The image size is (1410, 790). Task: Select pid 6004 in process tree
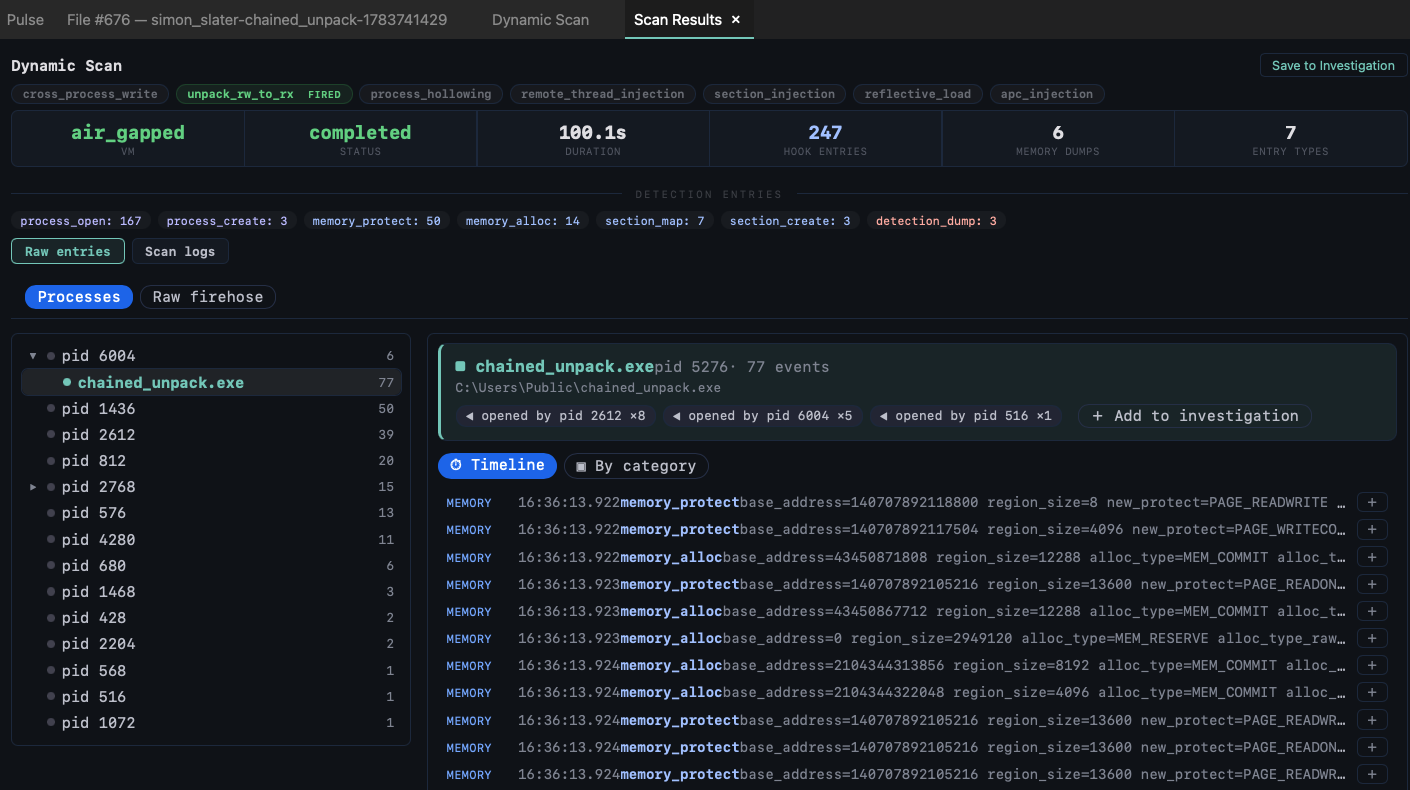211,356
